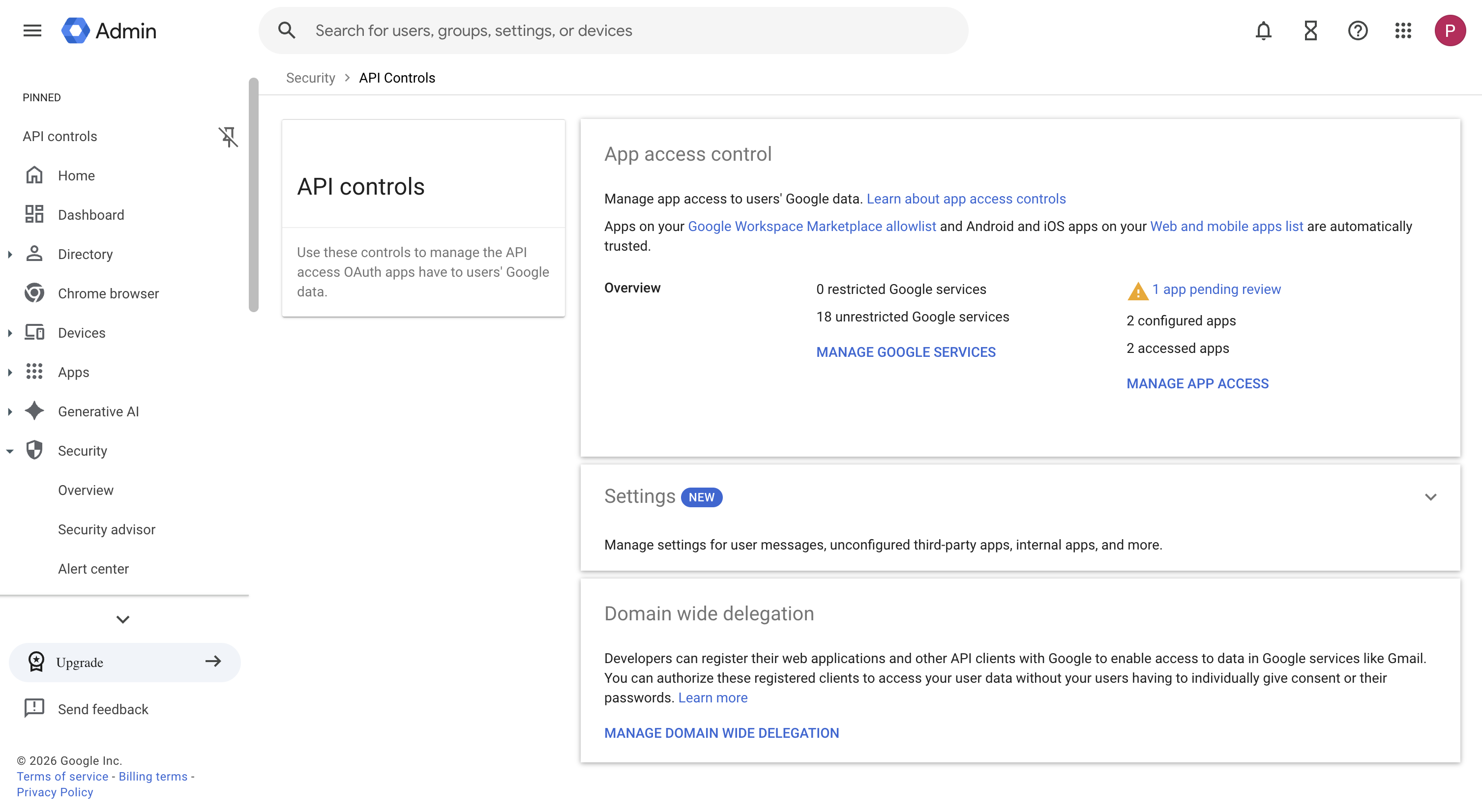Image resolution: width=1482 pixels, height=812 pixels.
Task: Open Learn more about delegation
Action: coord(713,697)
